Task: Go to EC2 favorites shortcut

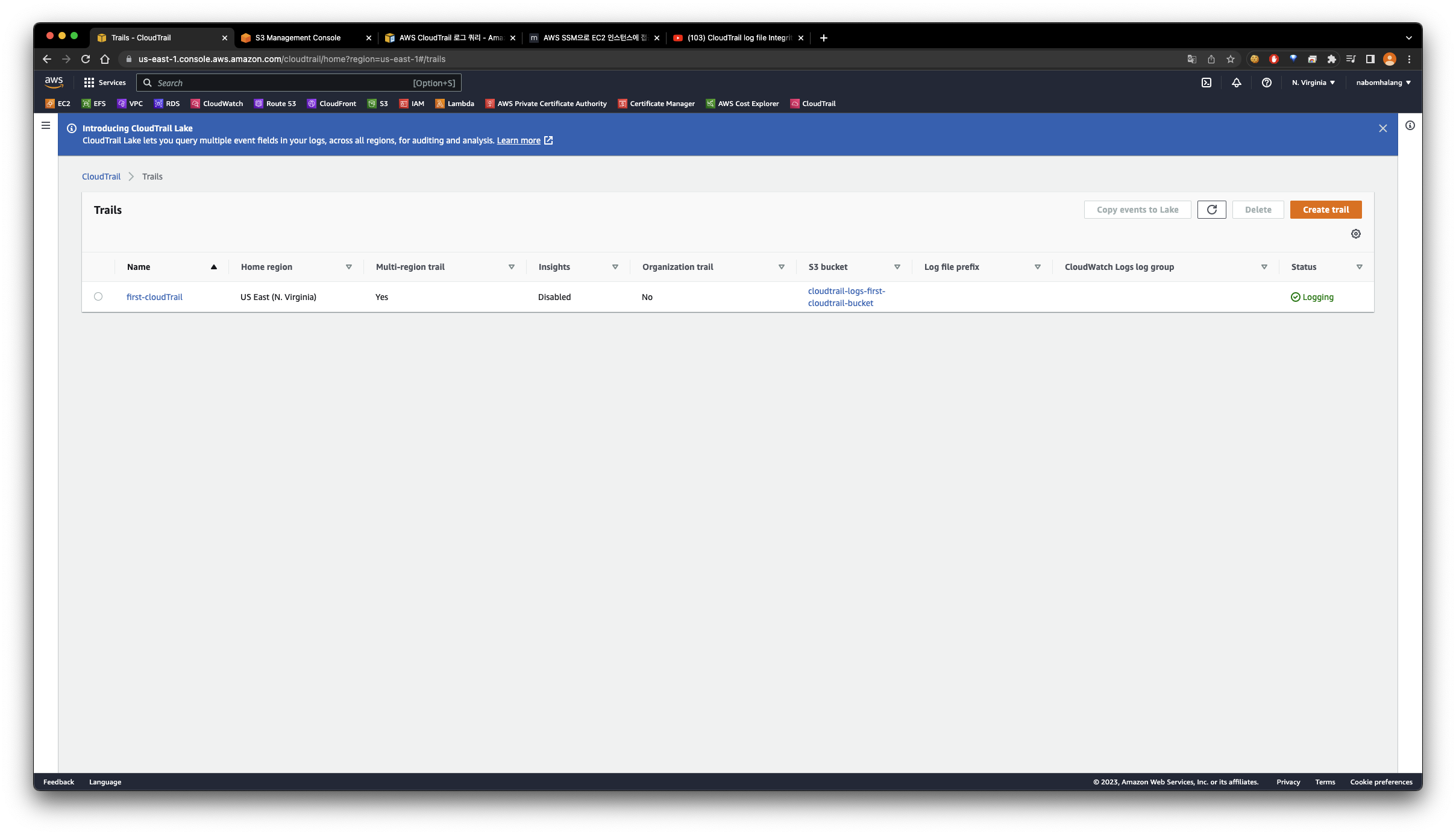Action: tap(58, 104)
